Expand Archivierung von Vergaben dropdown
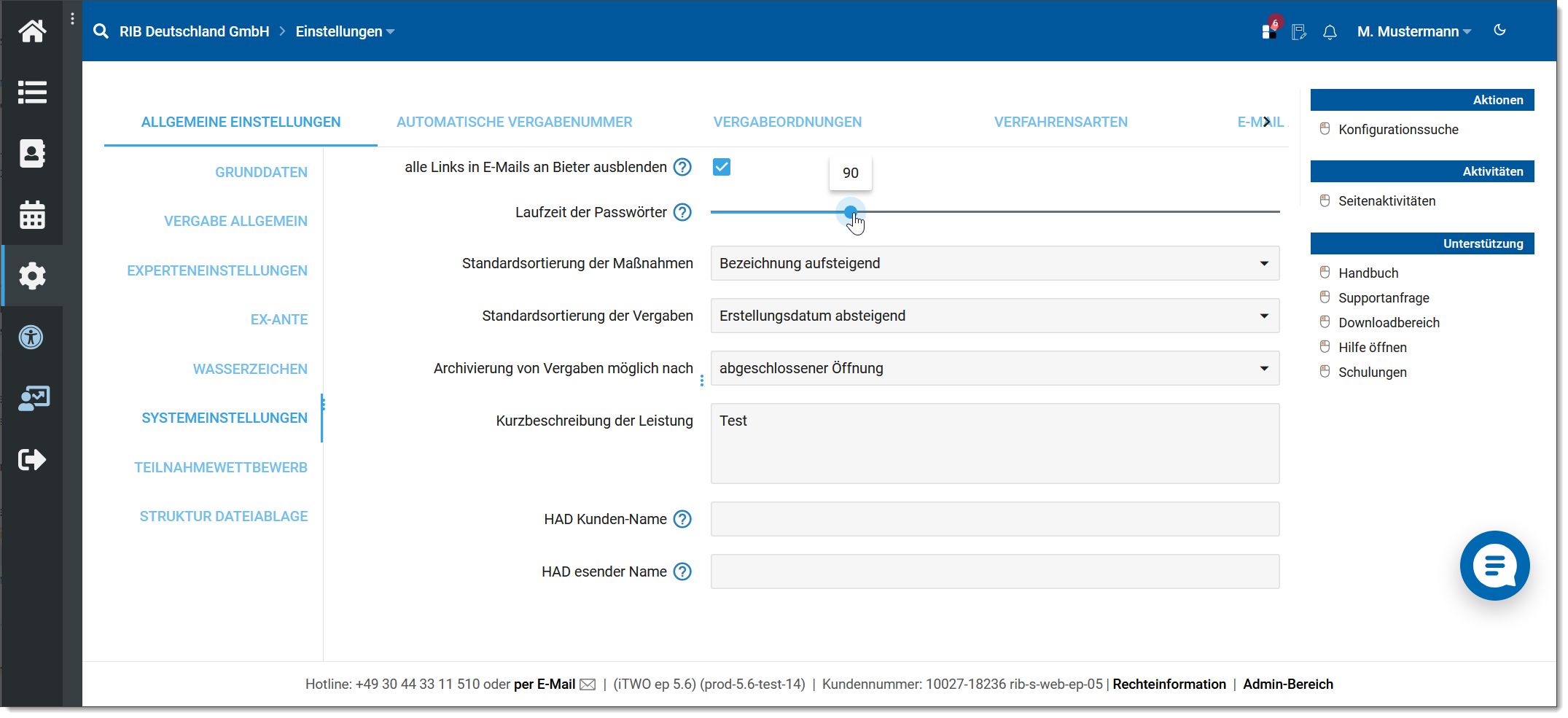The width and height of the screenshot is (1568, 718). [x=994, y=368]
